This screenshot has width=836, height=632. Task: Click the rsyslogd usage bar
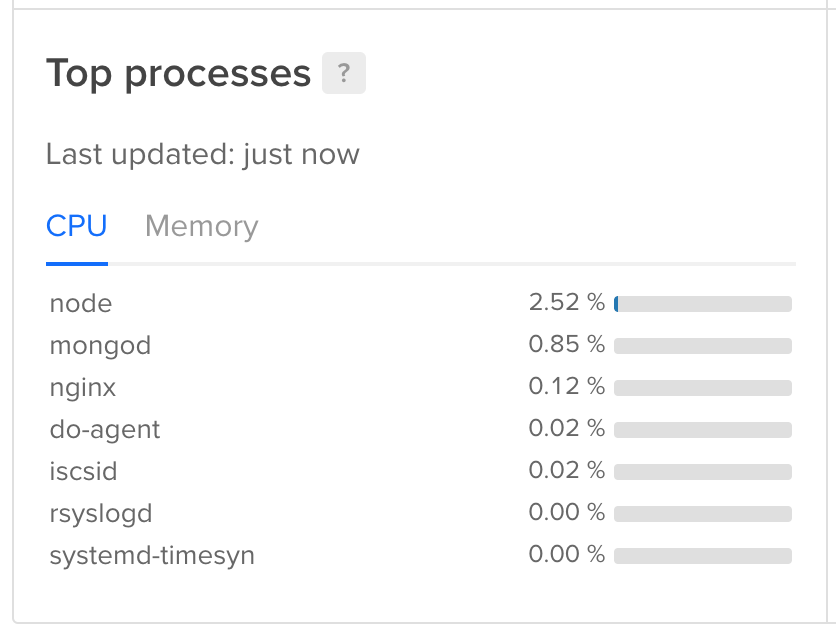pos(700,512)
